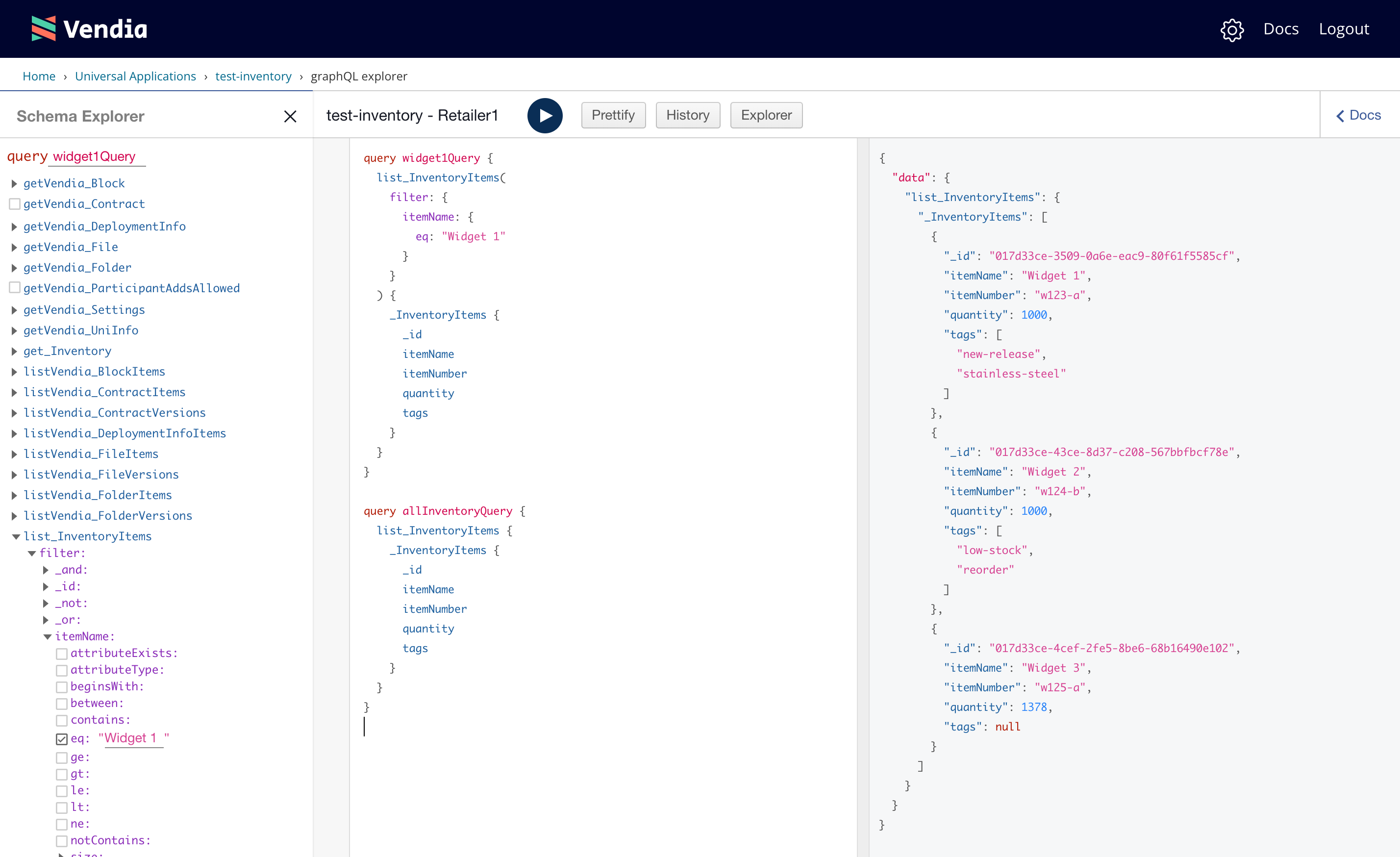Enable the attributeExists filter checkbox
The width and height of the screenshot is (1400, 857).
(61, 654)
